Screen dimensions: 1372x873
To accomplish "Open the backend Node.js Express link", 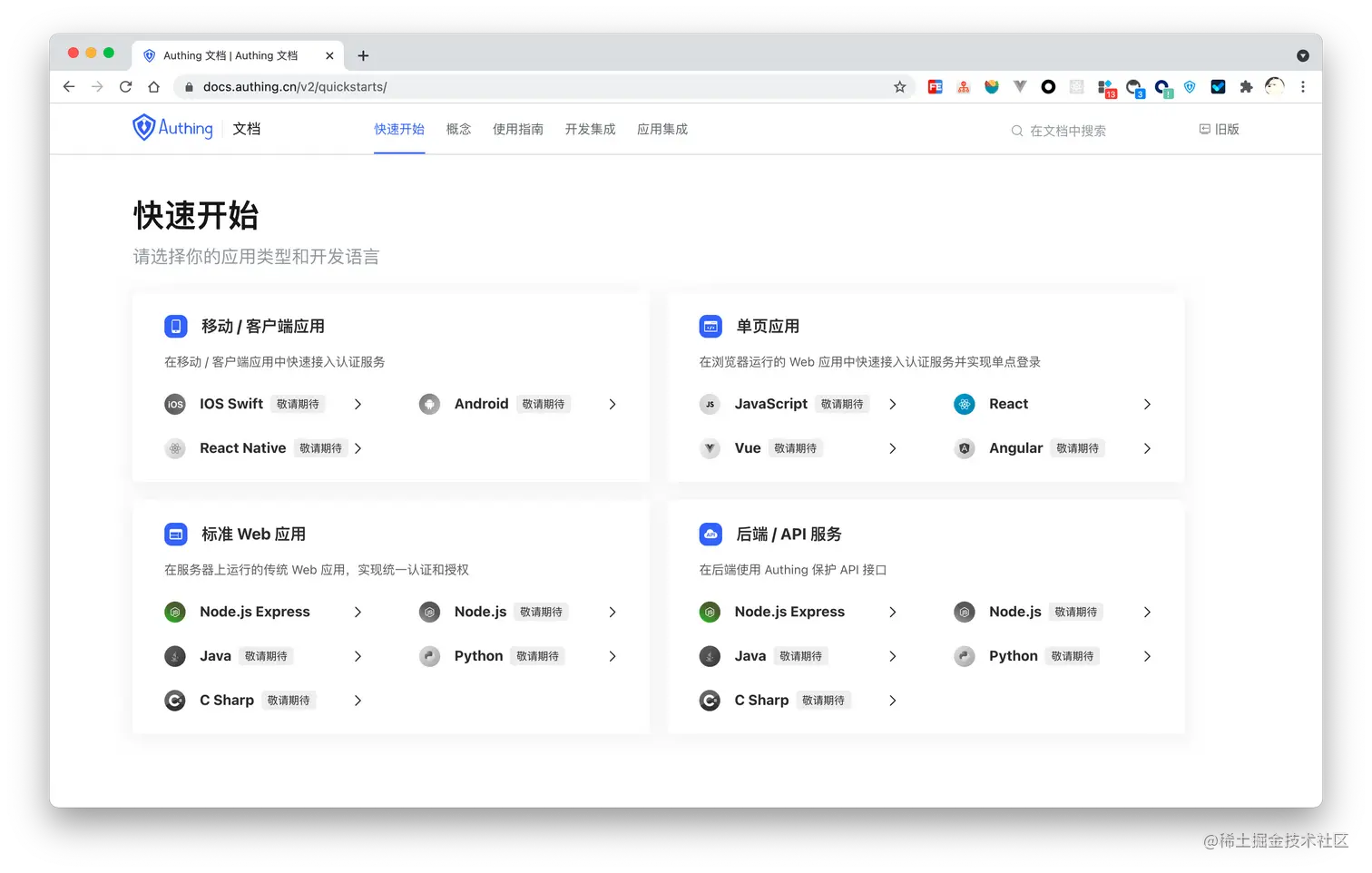I will 789,613.
